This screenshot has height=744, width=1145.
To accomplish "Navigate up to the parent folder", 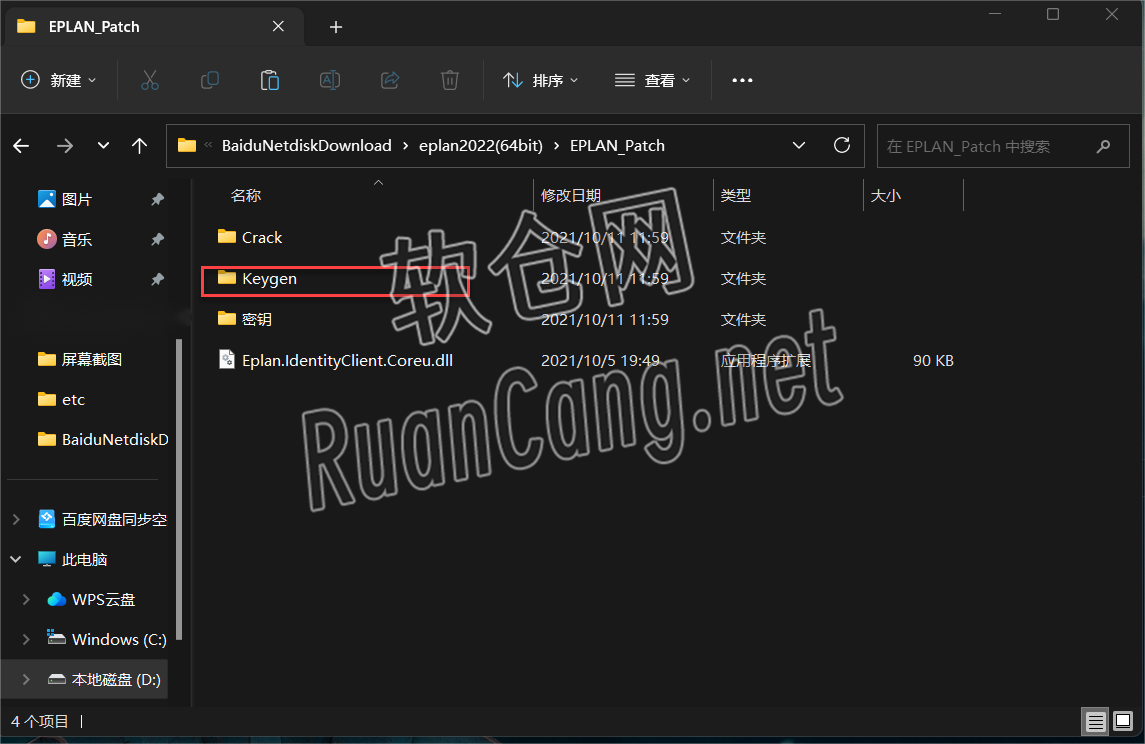I will click(x=139, y=145).
